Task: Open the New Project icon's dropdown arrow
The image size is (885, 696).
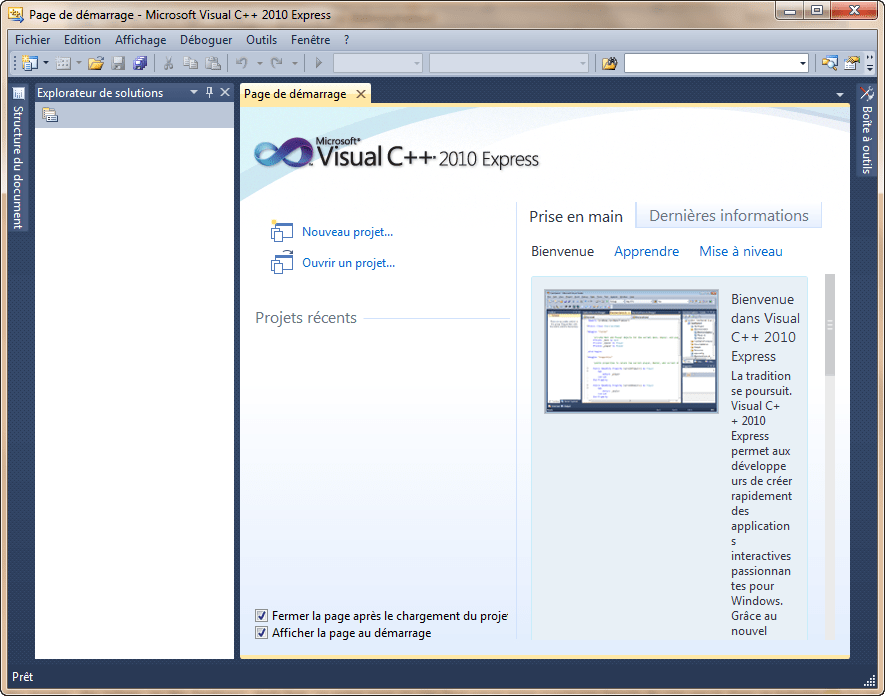Action: 46,63
